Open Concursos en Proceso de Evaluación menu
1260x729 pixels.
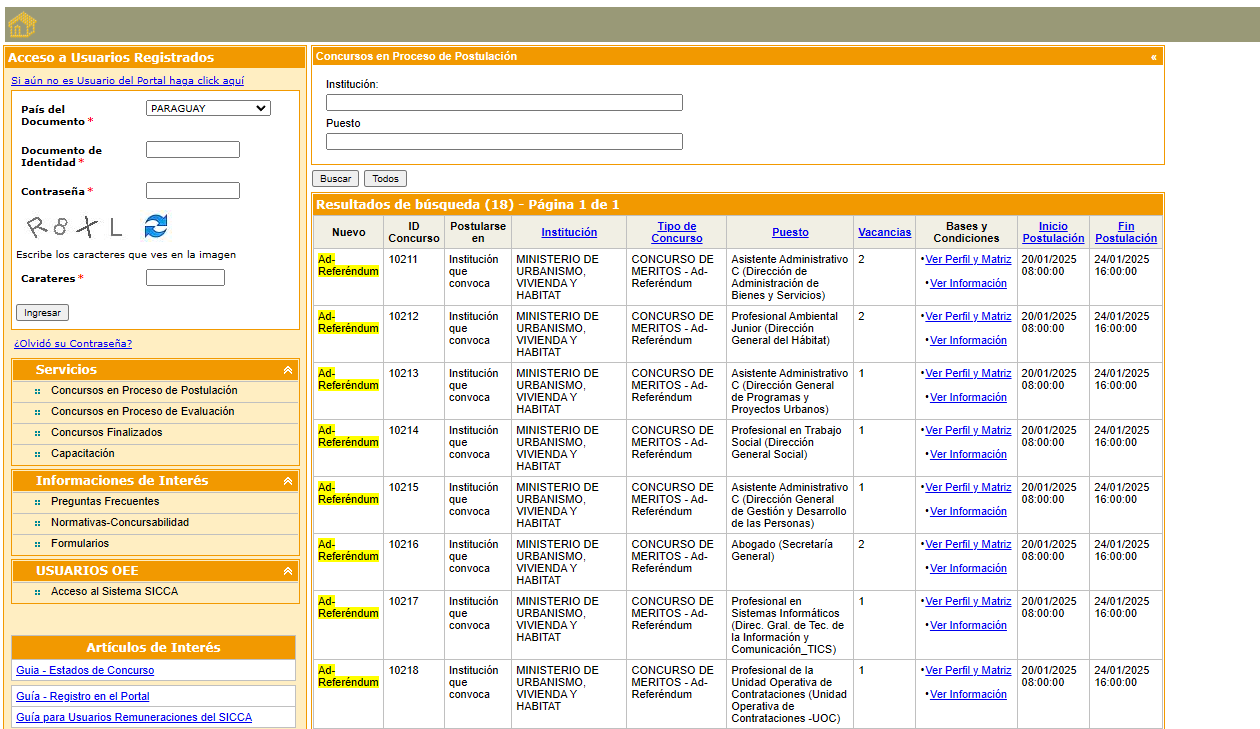click(x=142, y=411)
